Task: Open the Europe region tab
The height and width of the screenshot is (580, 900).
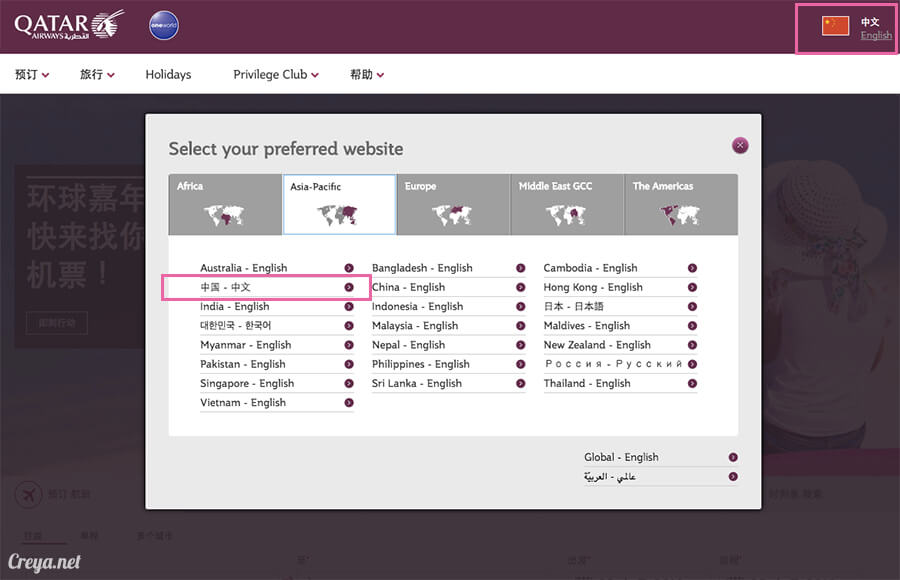Action: coord(453,204)
